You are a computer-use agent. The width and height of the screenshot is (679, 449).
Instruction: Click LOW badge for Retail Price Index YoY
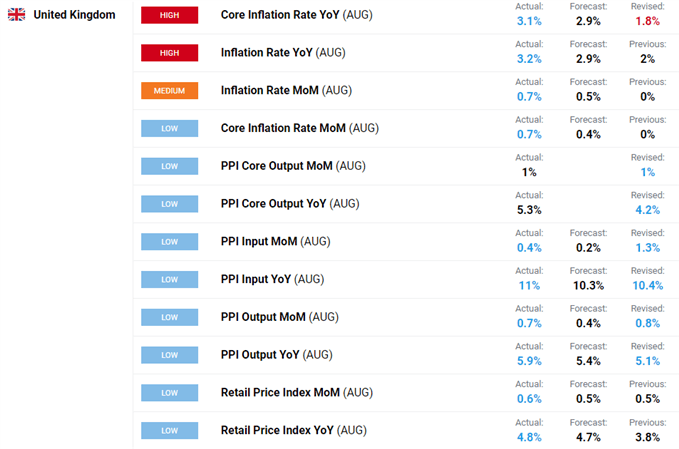[170, 430]
